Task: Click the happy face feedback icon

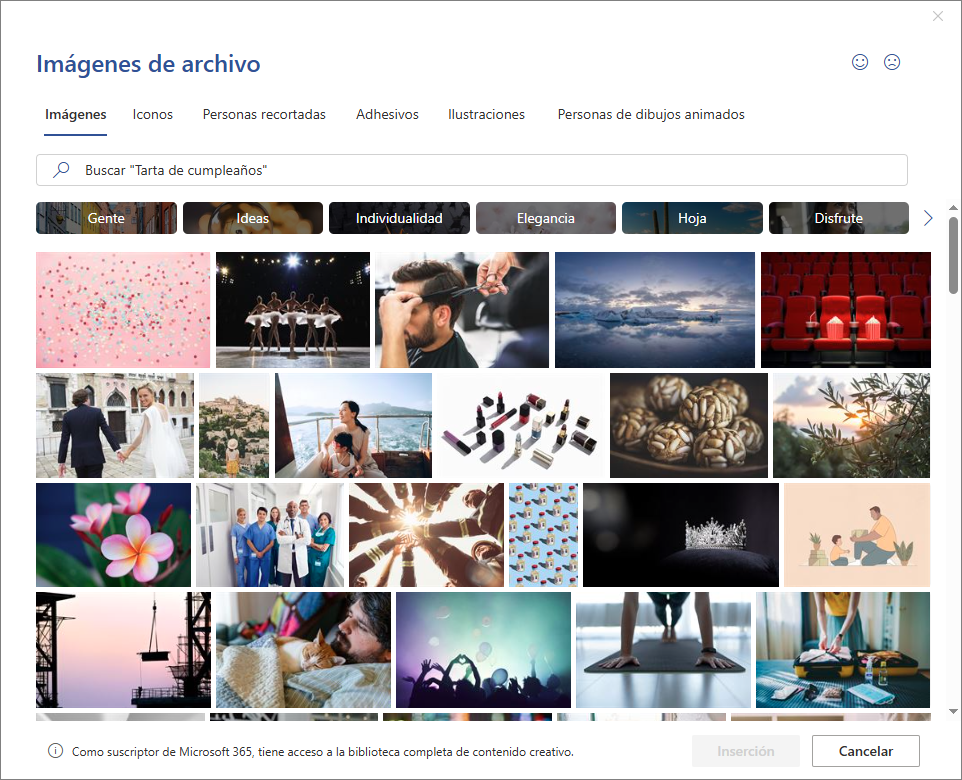Action: tap(859, 62)
